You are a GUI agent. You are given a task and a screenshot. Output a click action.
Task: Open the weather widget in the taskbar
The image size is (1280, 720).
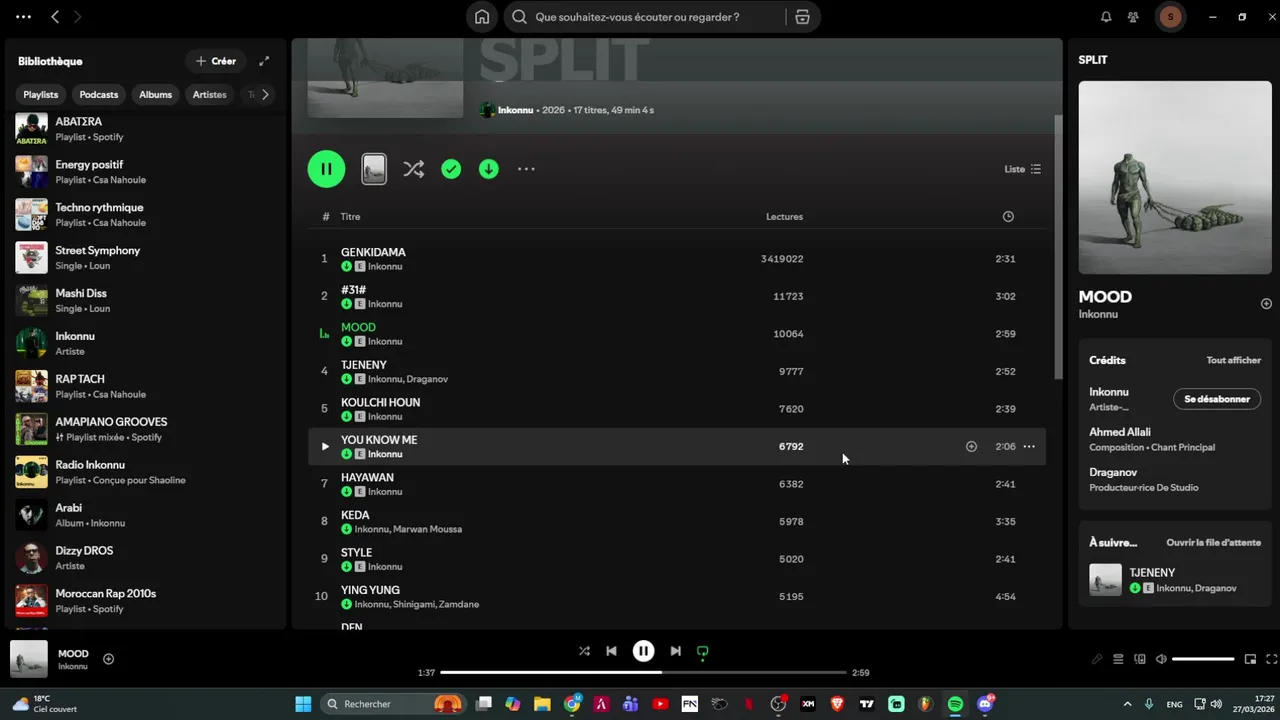[x=45, y=704]
